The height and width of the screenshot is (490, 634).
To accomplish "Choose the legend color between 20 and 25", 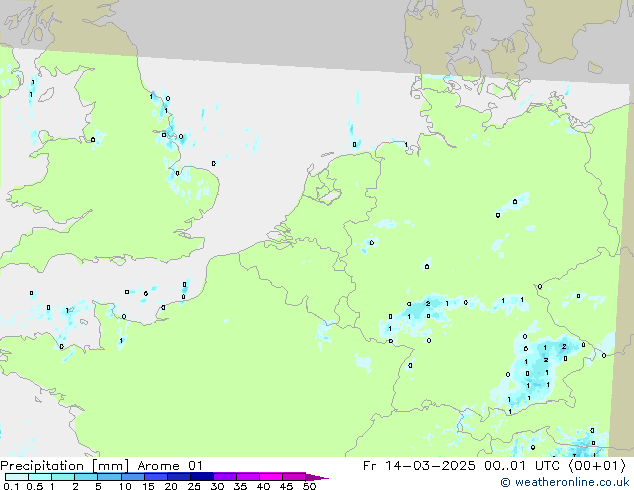I will [x=182, y=477].
